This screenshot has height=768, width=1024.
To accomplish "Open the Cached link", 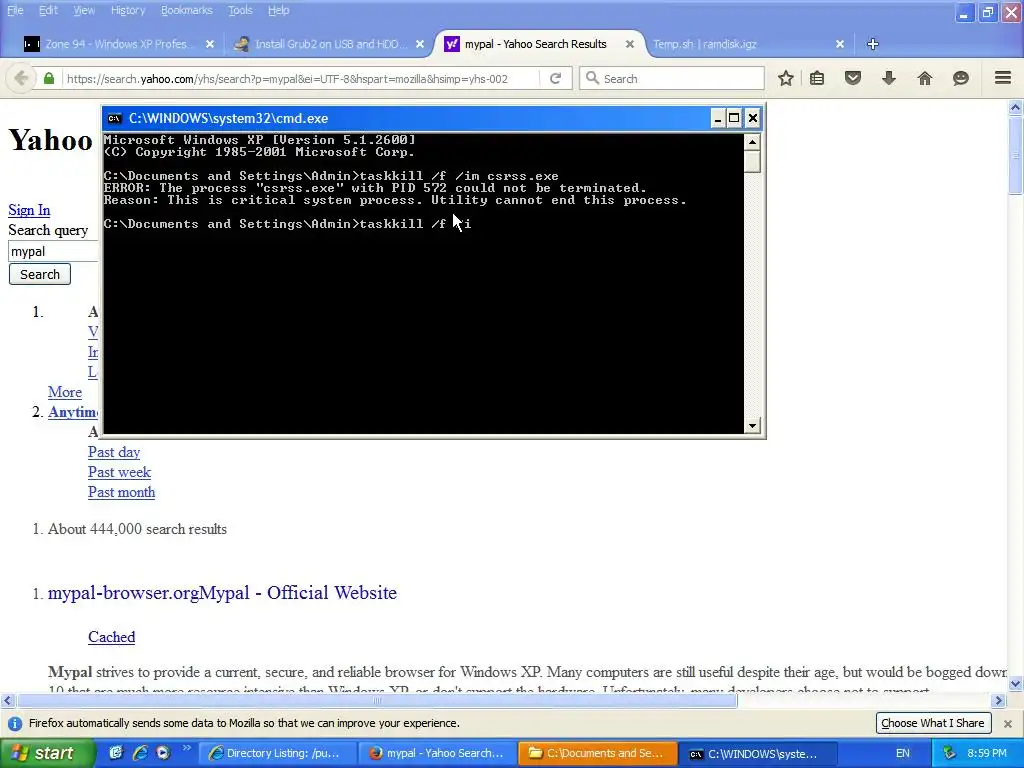I will click(112, 637).
